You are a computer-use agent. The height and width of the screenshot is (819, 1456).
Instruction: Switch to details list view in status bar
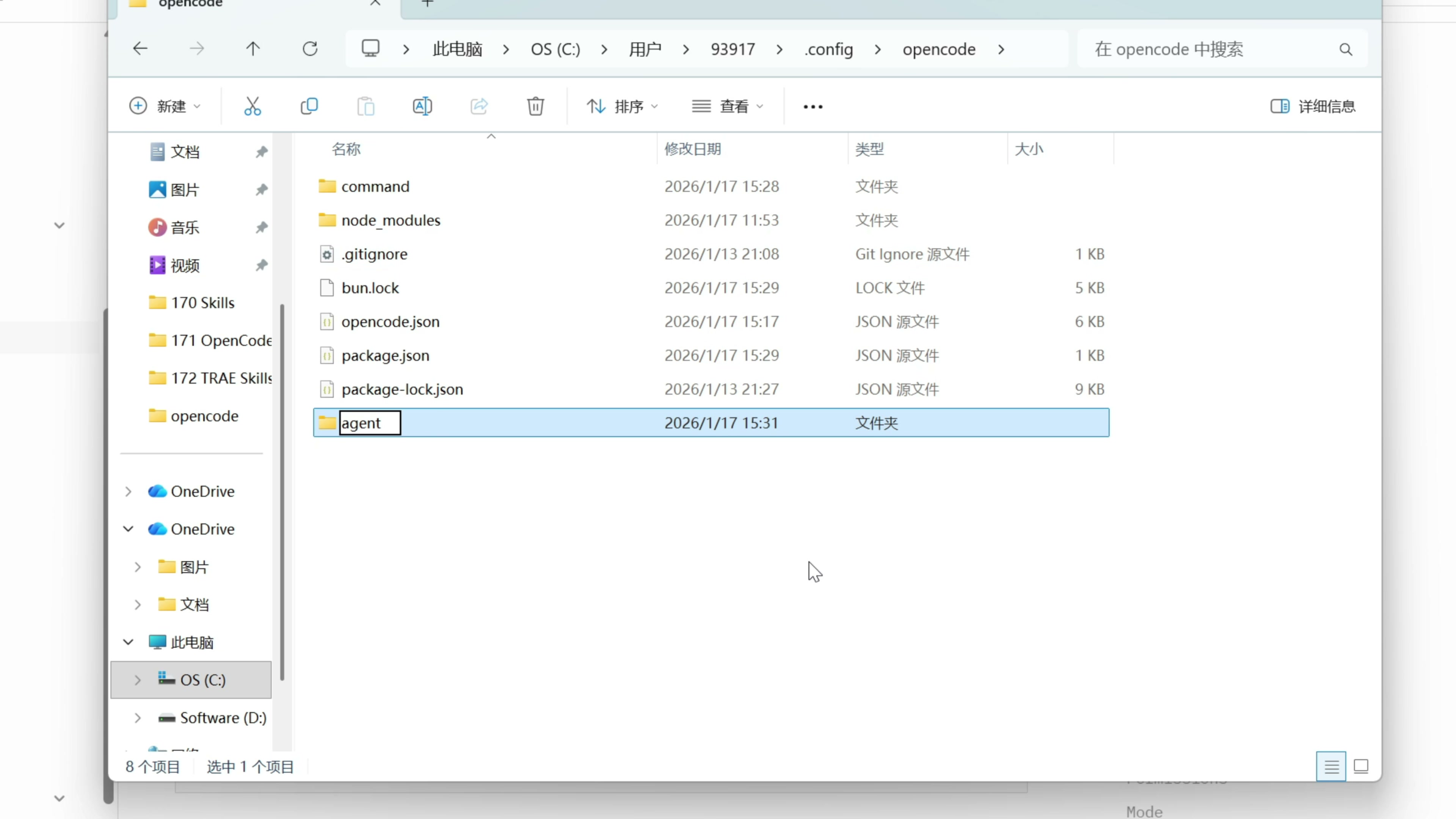click(x=1331, y=766)
